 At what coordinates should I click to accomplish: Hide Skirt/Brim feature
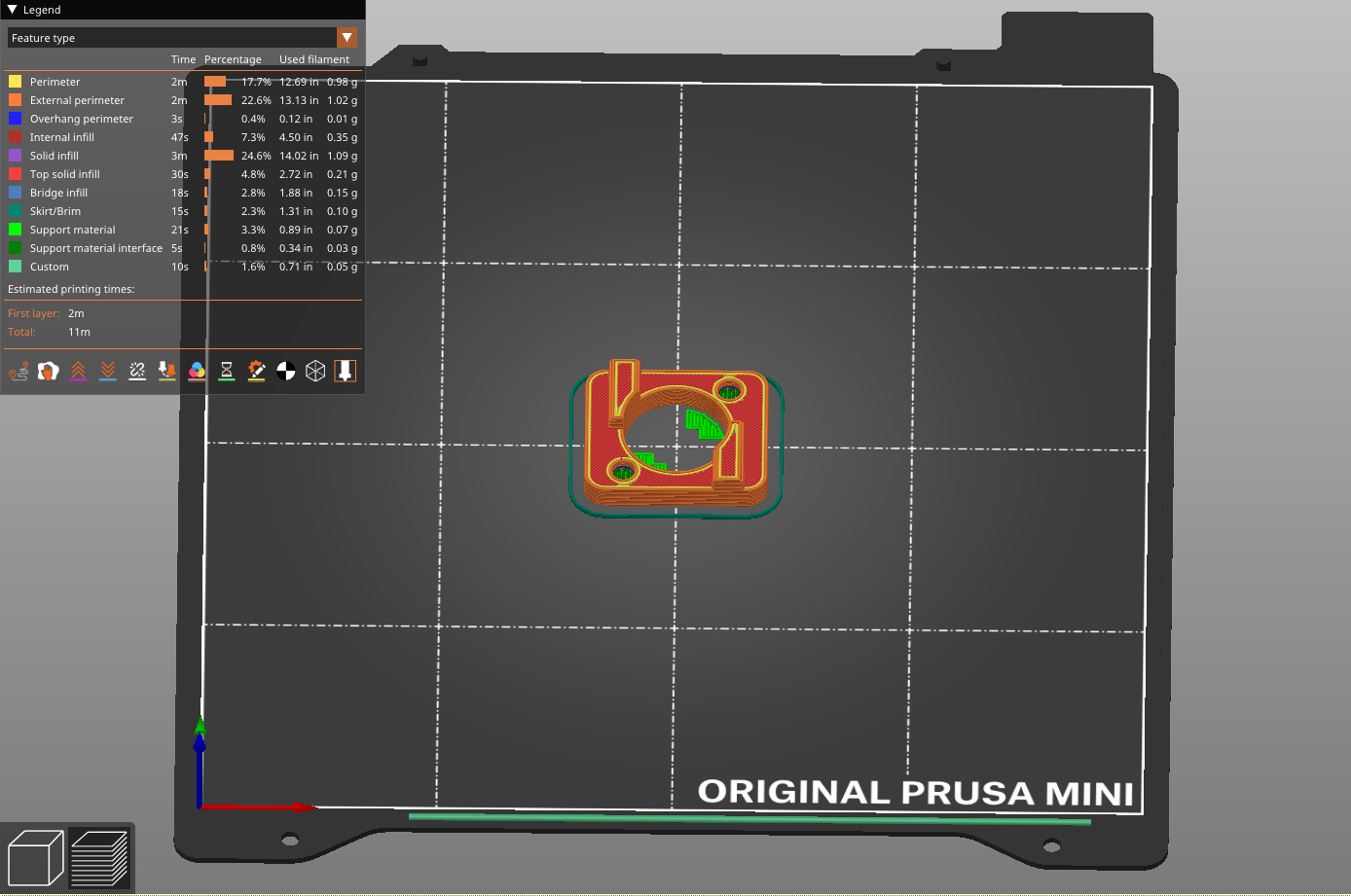(x=183, y=211)
